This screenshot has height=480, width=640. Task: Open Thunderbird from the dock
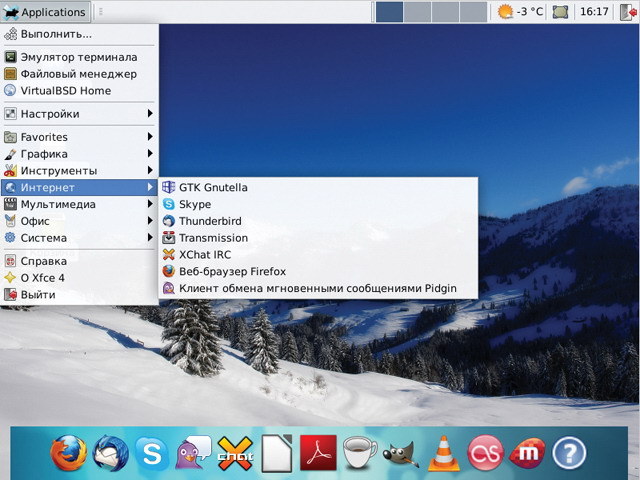tap(110, 453)
